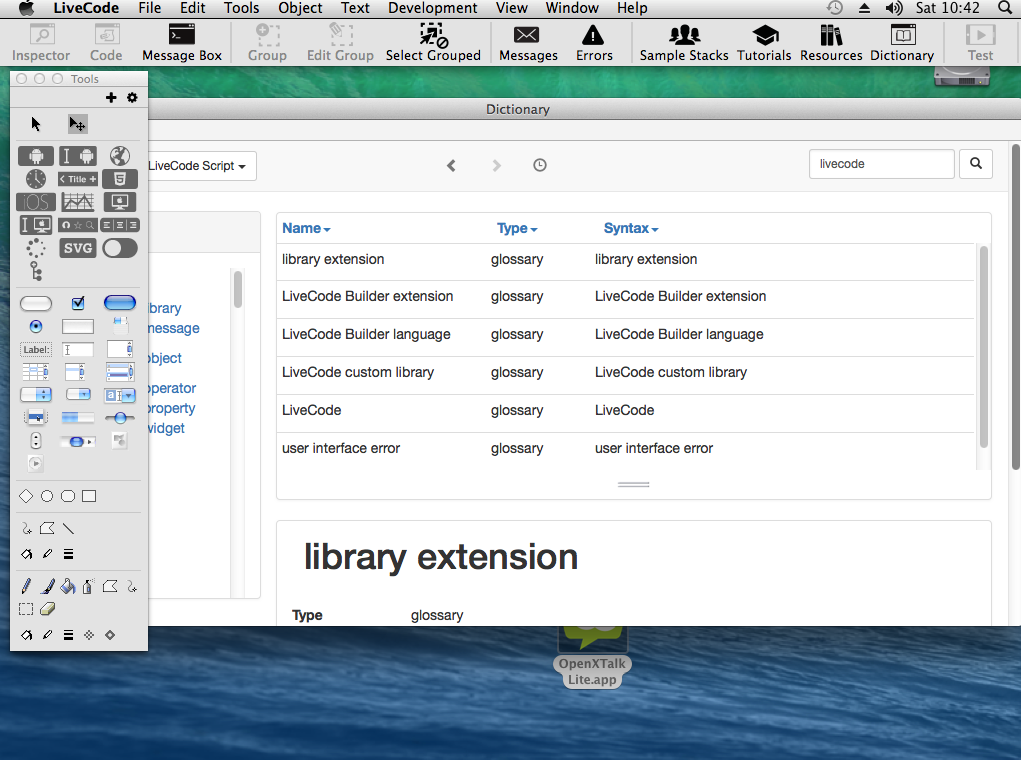The image size is (1021, 760).
Task: Pick the Browser globe widget
Action: point(119,156)
